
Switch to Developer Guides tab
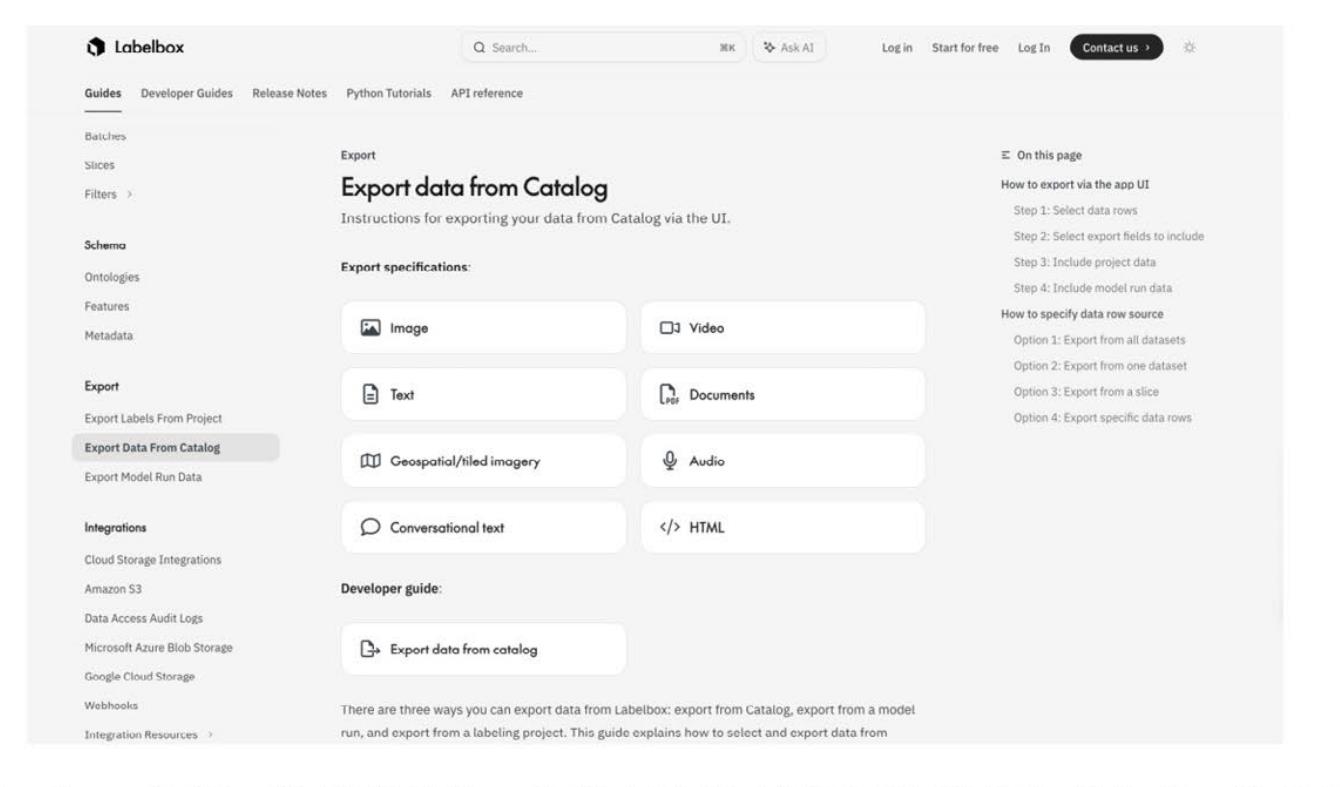coord(187,93)
